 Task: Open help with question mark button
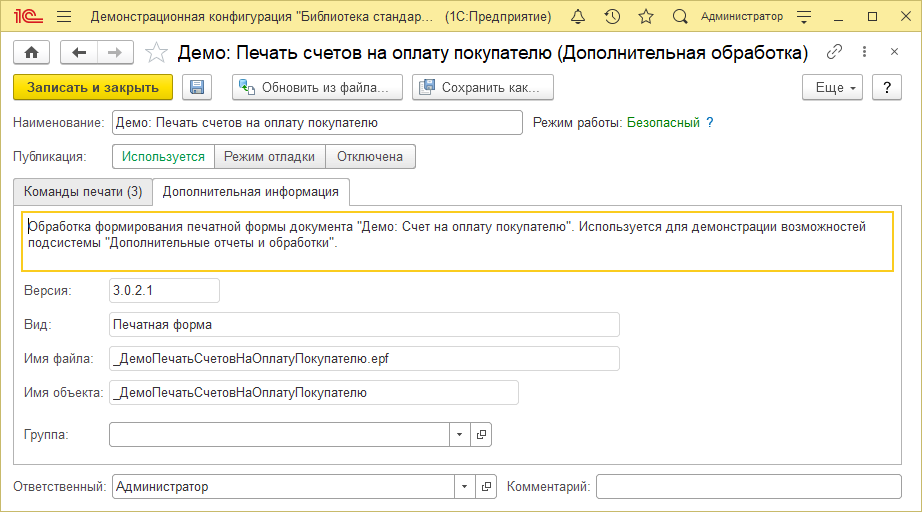[887, 88]
